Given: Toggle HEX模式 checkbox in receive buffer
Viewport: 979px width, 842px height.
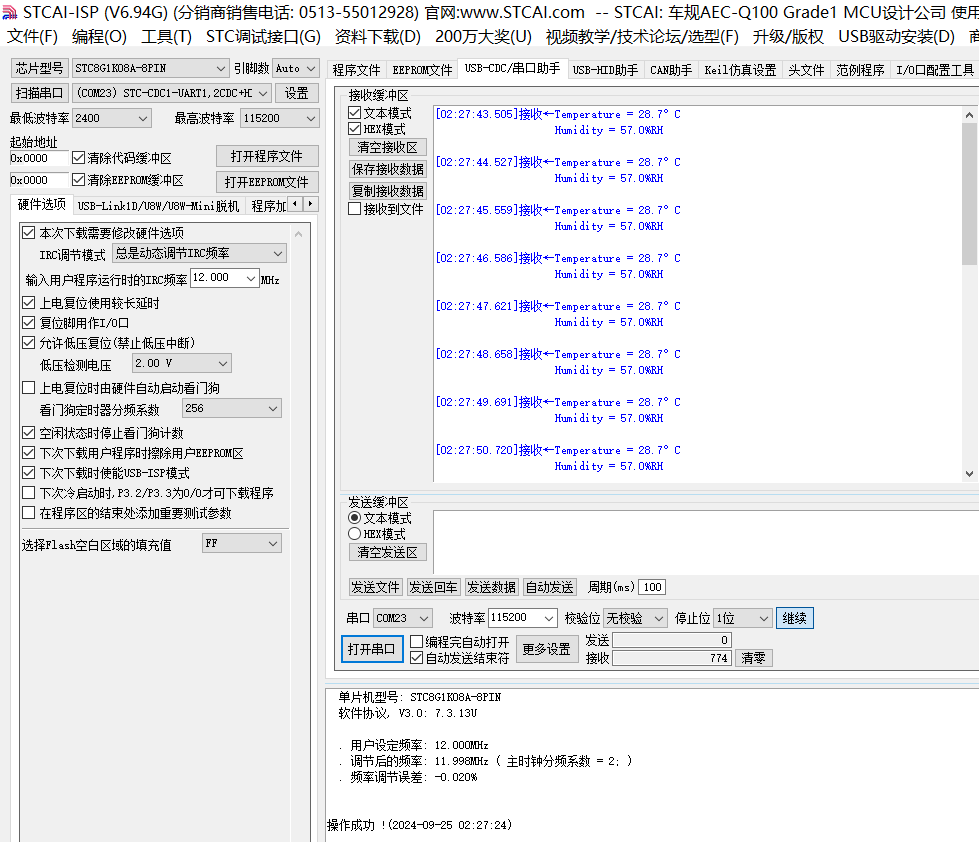Looking at the screenshot, I should pyautogui.click(x=355, y=129).
